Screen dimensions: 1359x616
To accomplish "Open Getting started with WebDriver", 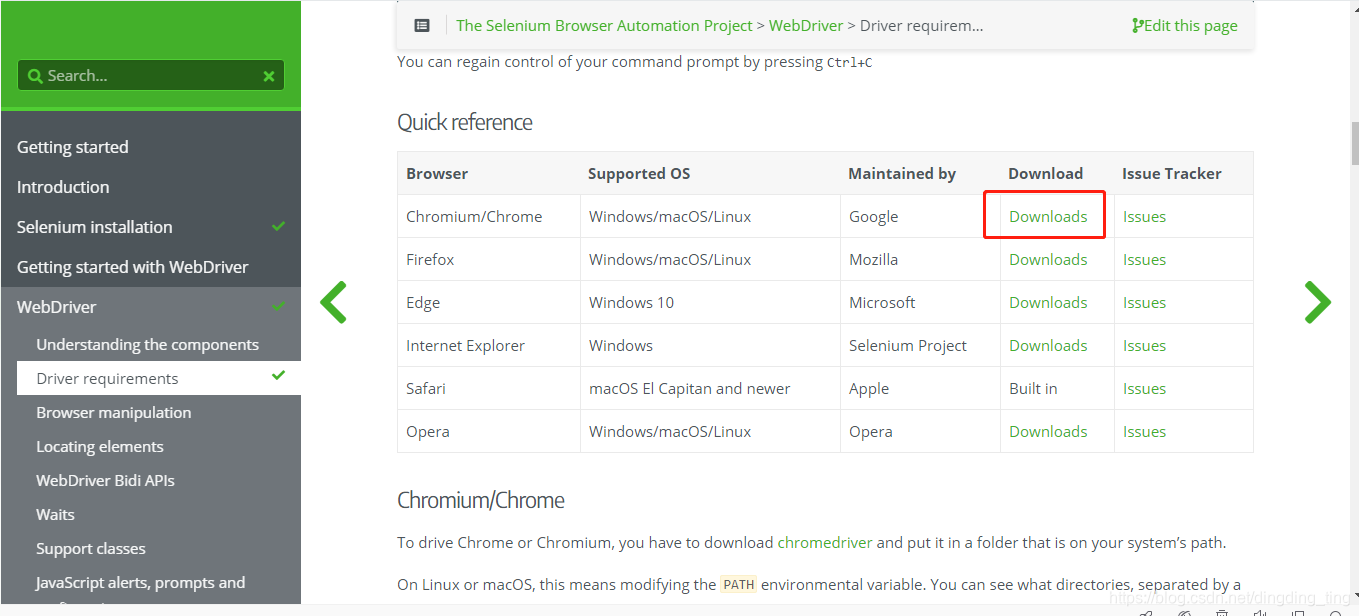I will (x=132, y=267).
